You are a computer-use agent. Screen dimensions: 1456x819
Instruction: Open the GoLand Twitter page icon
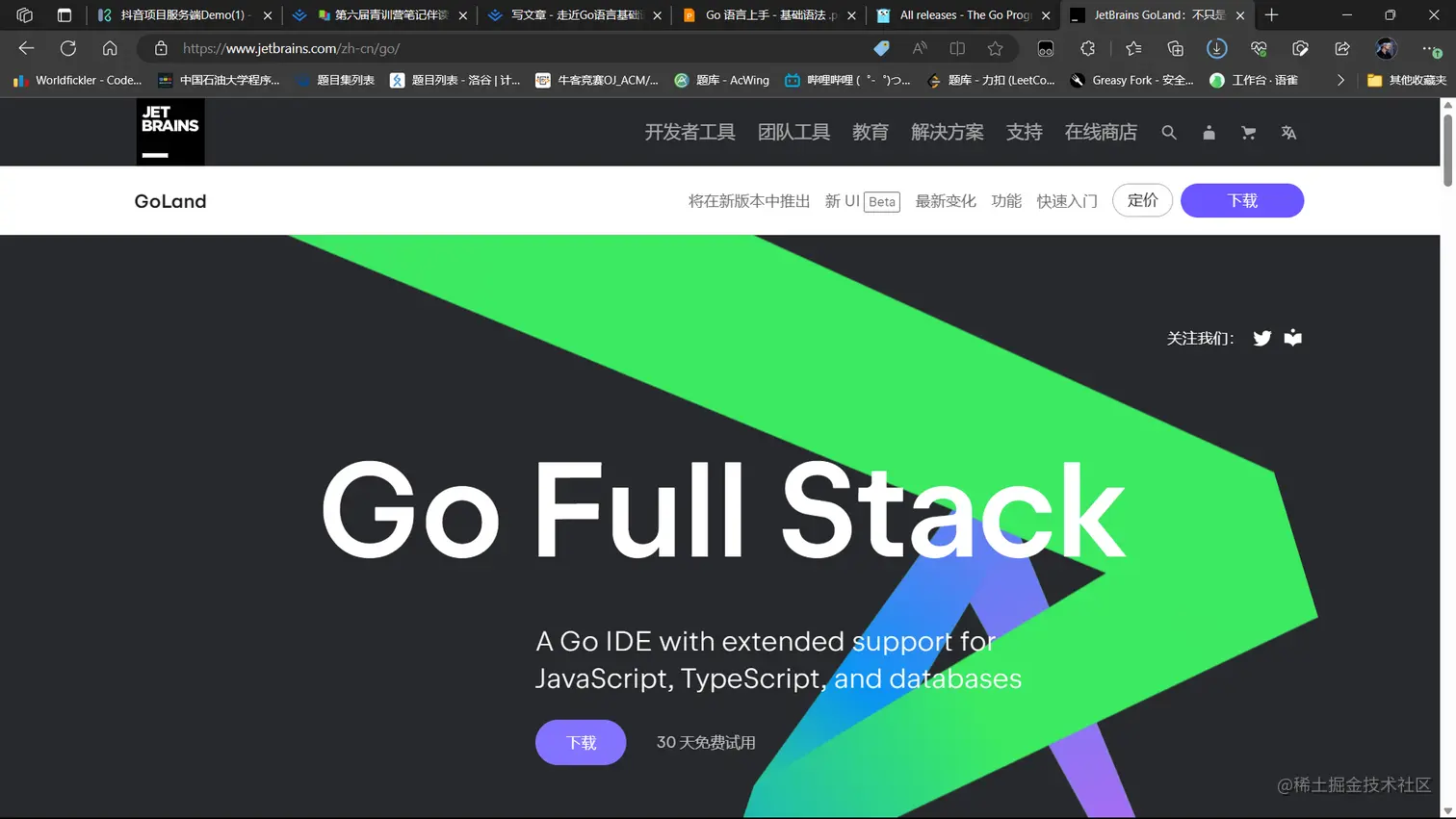[1262, 338]
